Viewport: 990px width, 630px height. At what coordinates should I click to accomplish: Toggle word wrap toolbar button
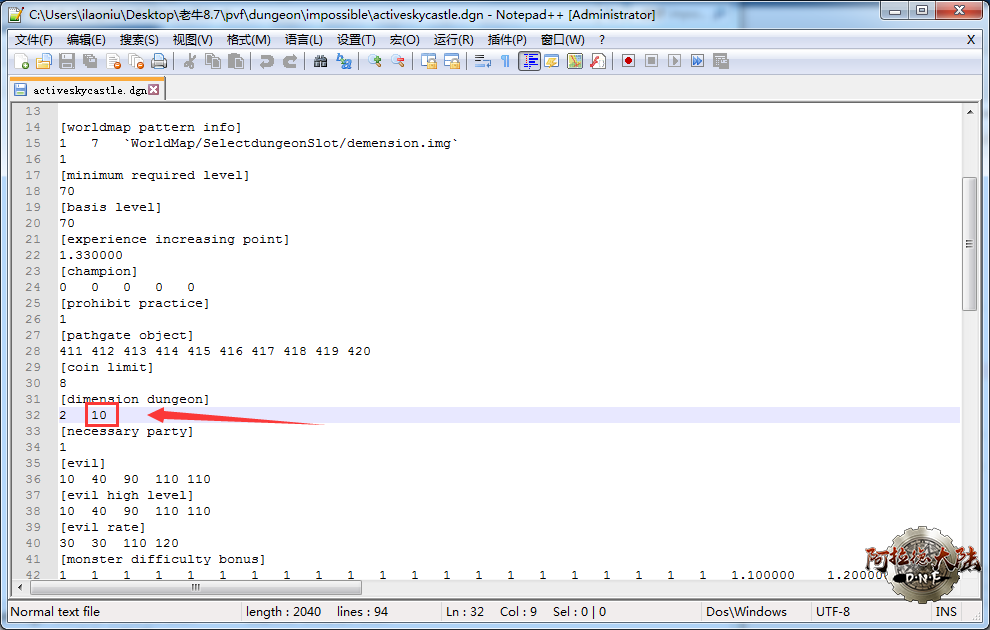[482, 62]
